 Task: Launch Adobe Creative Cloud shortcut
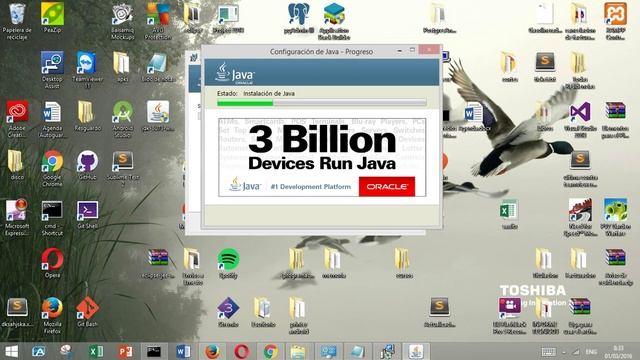tap(17, 118)
